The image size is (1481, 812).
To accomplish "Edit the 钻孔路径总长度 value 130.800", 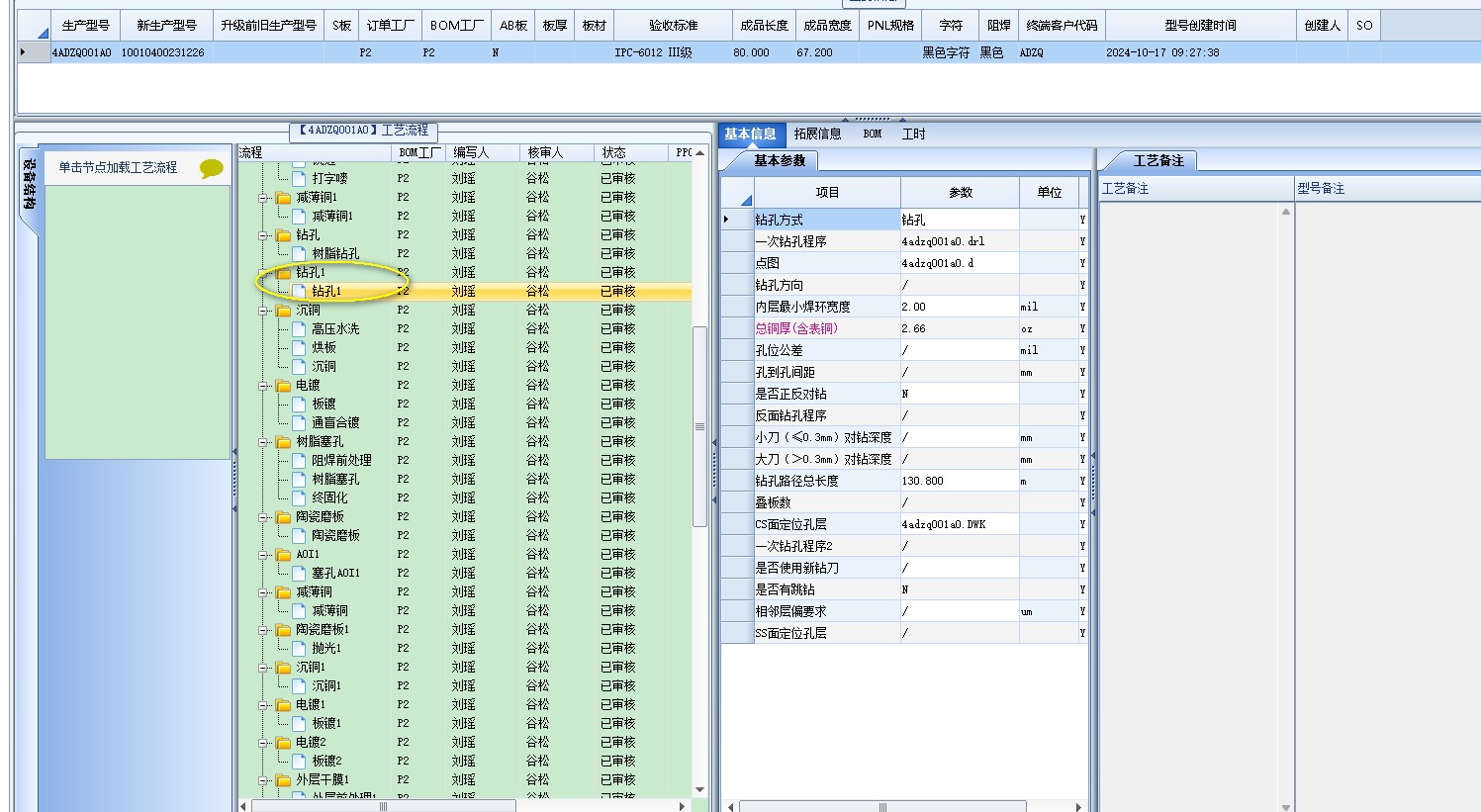I will tap(959, 481).
